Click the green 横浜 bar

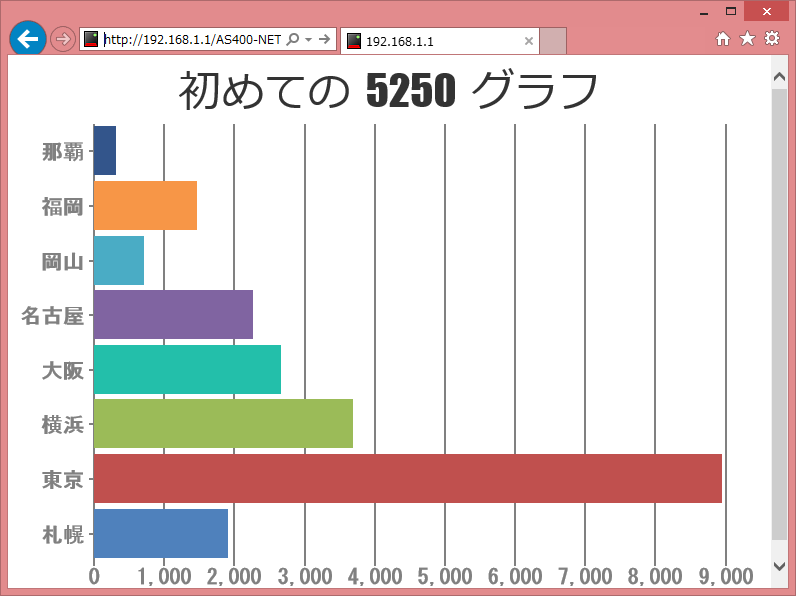(x=223, y=424)
